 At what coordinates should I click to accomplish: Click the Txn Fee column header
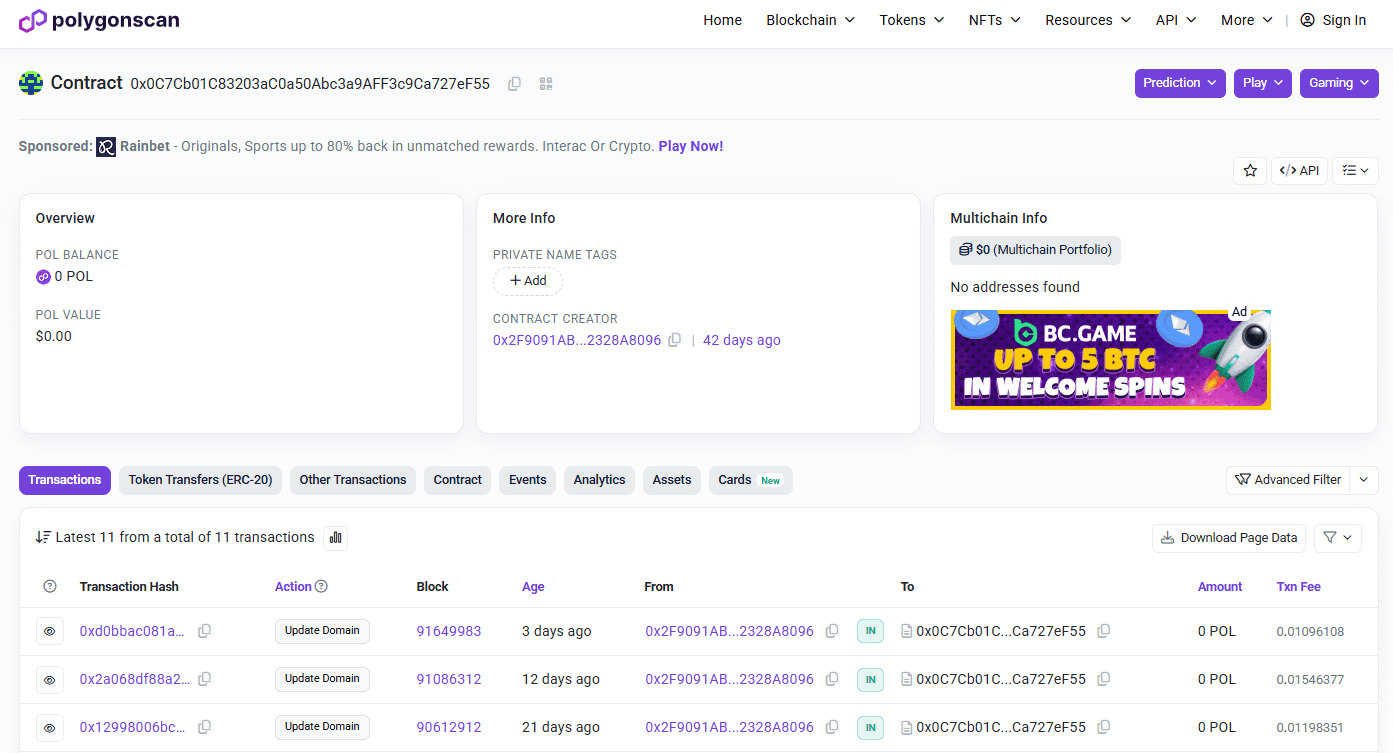coord(1299,587)
